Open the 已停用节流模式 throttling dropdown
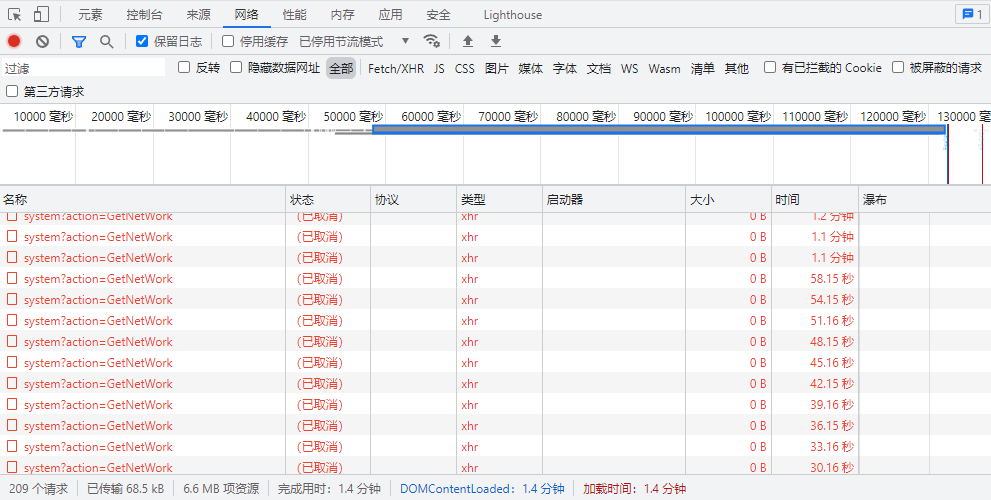The height and width of the screenshot is (500, 991). tap(354, 42)
